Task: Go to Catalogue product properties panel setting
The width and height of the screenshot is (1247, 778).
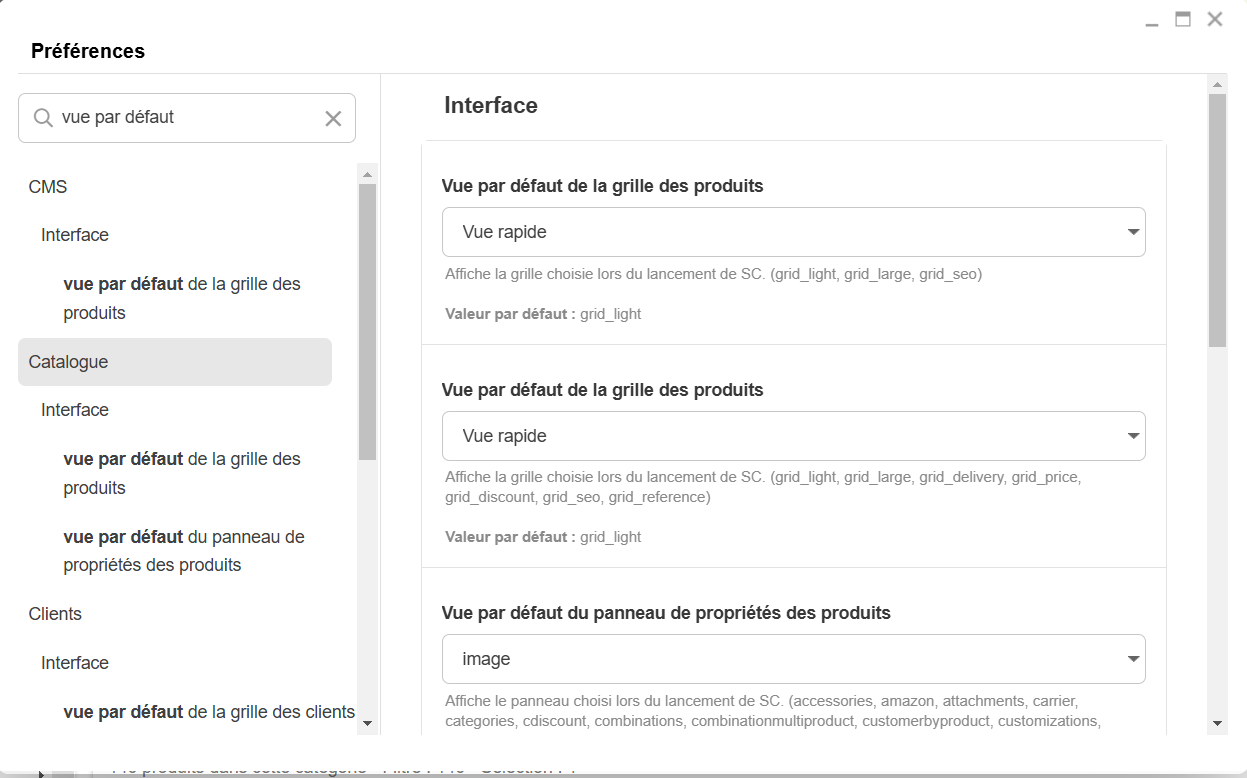Action: pyautogui.click(x=183, y=551)
